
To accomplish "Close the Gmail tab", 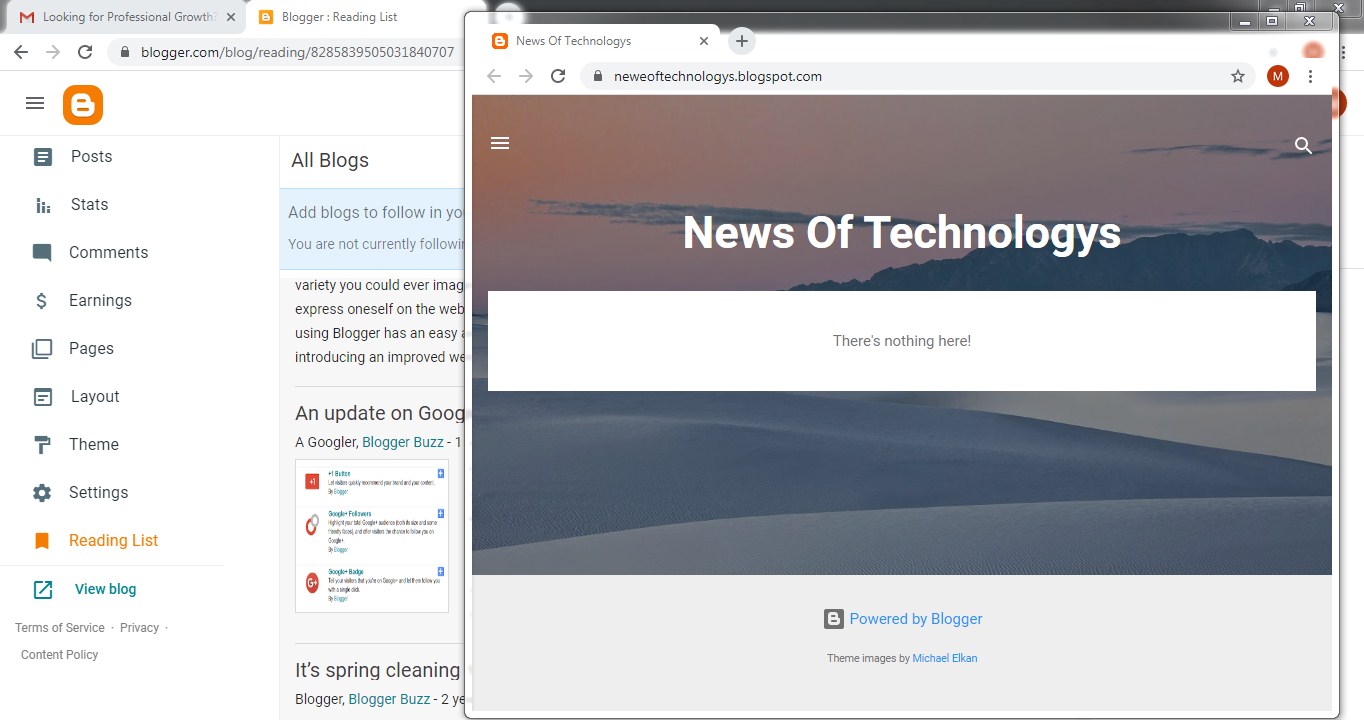I will (x=231, y=17).
